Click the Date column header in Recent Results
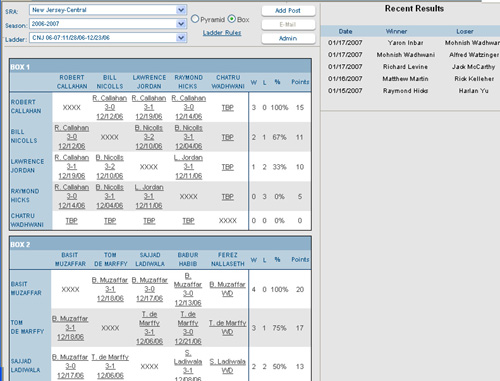500x381 pixels. (345, 31)
